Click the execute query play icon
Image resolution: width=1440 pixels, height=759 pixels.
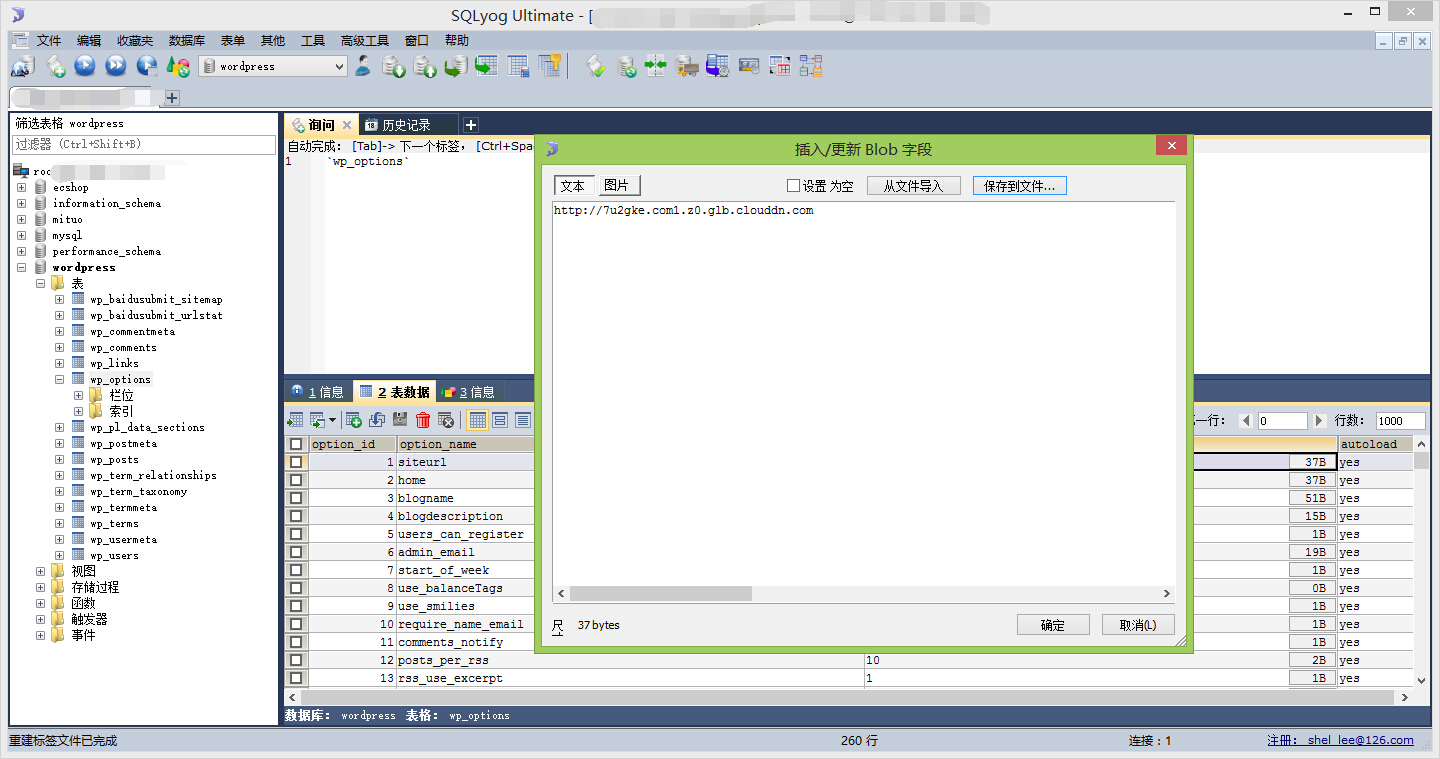point(85,66)
